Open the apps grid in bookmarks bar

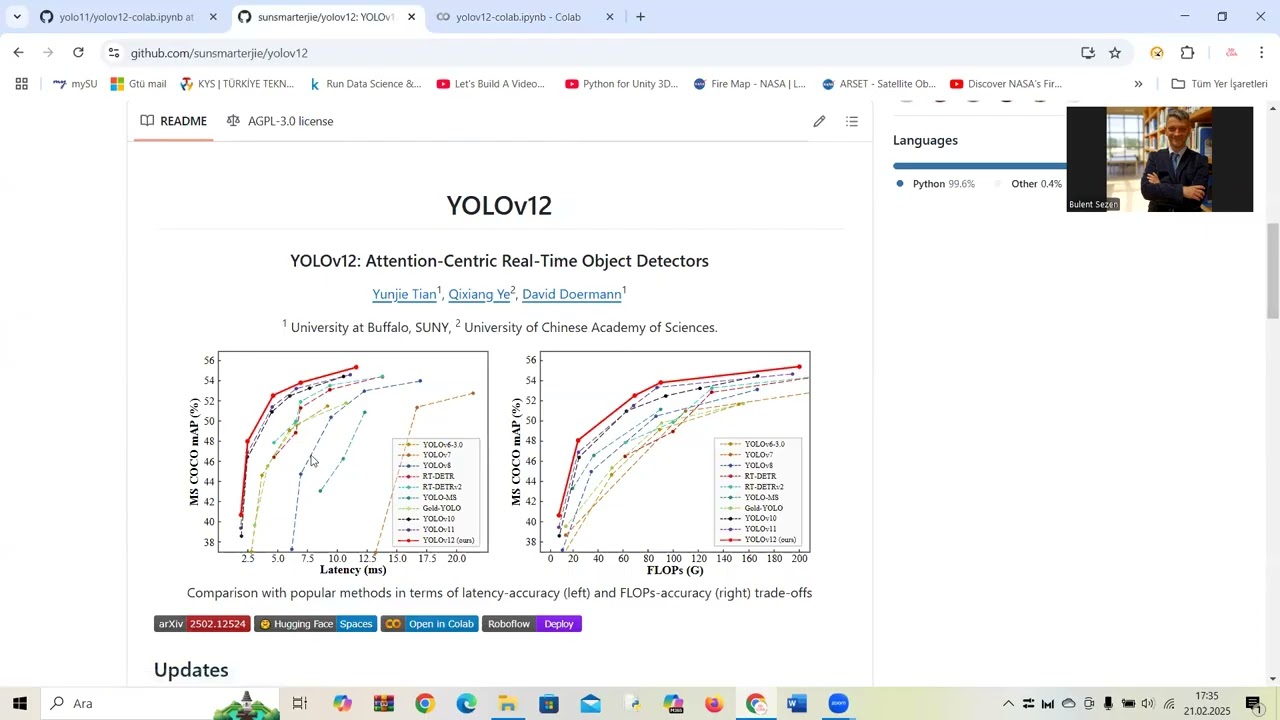[x=21, y=84]
